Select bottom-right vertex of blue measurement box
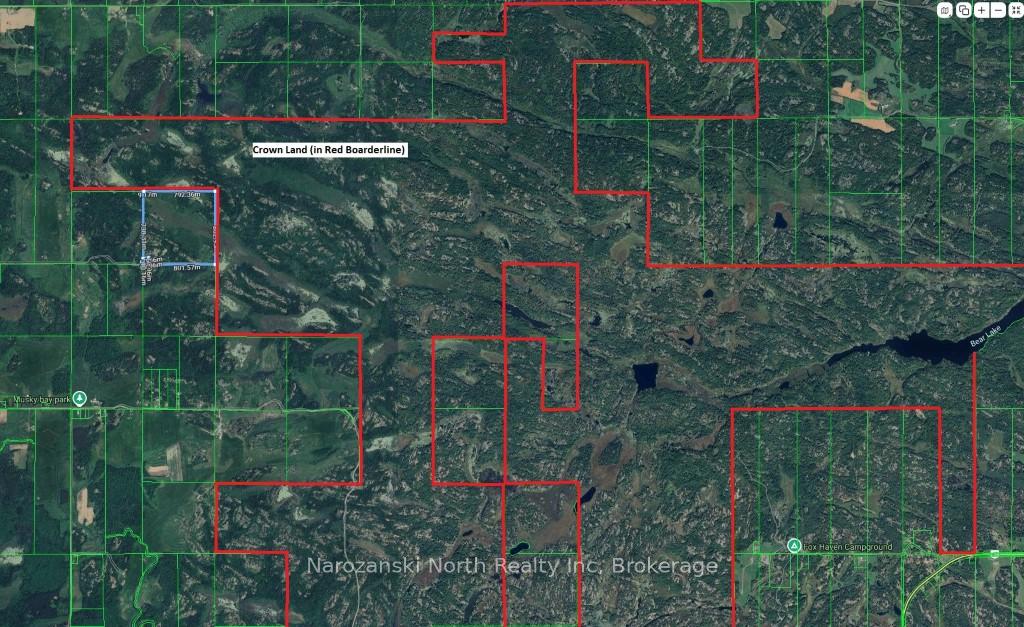Viewport: 1024px width, 627px height. coord(217,264)
